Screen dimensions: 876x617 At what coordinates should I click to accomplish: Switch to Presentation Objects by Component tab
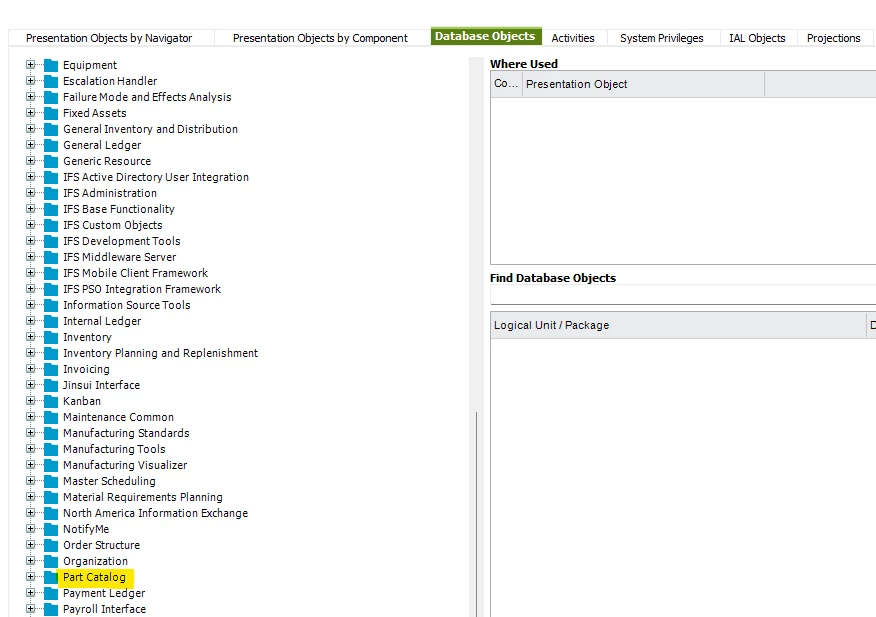(320, 38)
